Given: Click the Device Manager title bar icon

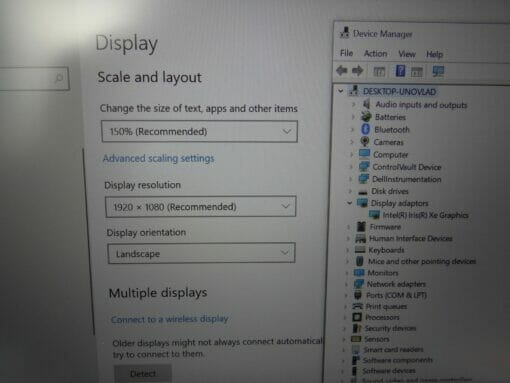Looking at the screenshot, I should pos(345,33).
